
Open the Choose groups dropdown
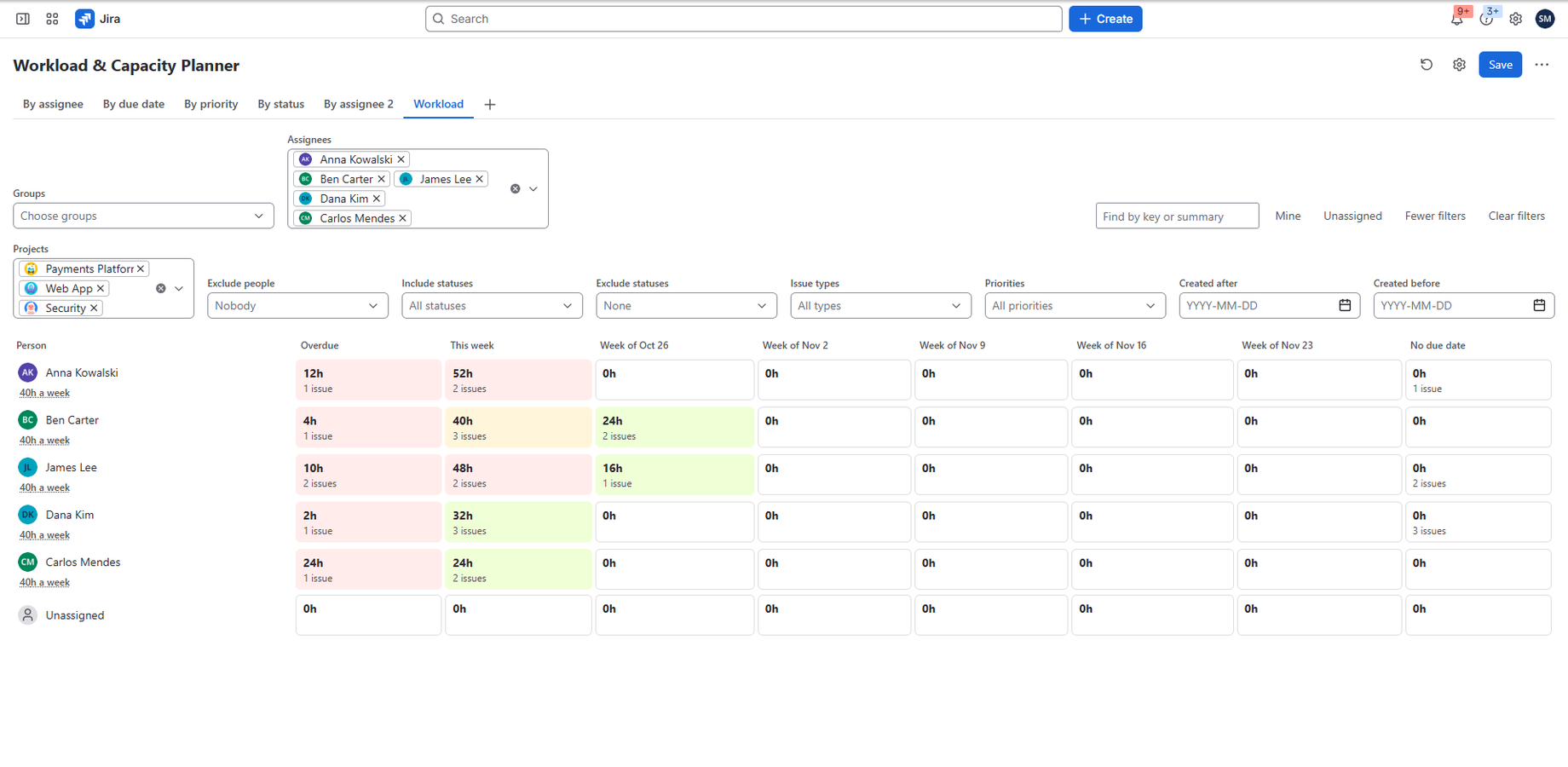coord(143,216)
